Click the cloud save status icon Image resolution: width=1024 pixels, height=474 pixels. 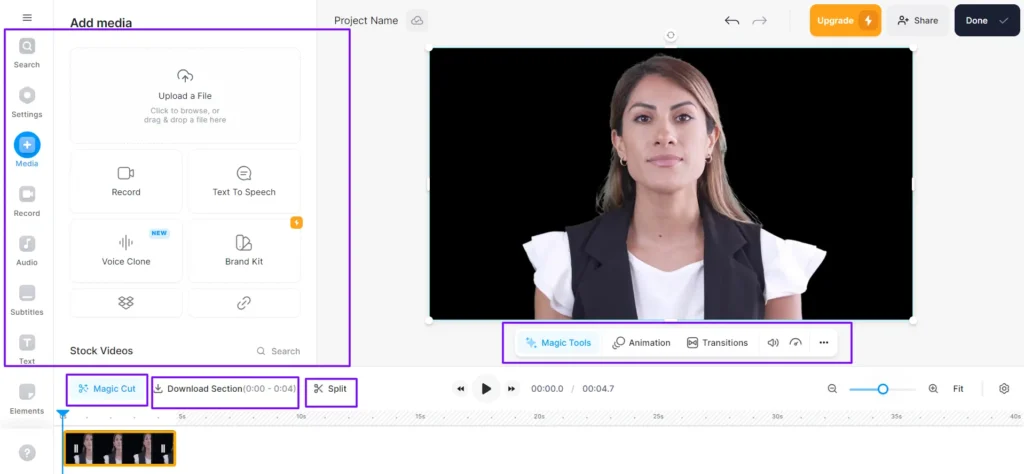point(417,21)
